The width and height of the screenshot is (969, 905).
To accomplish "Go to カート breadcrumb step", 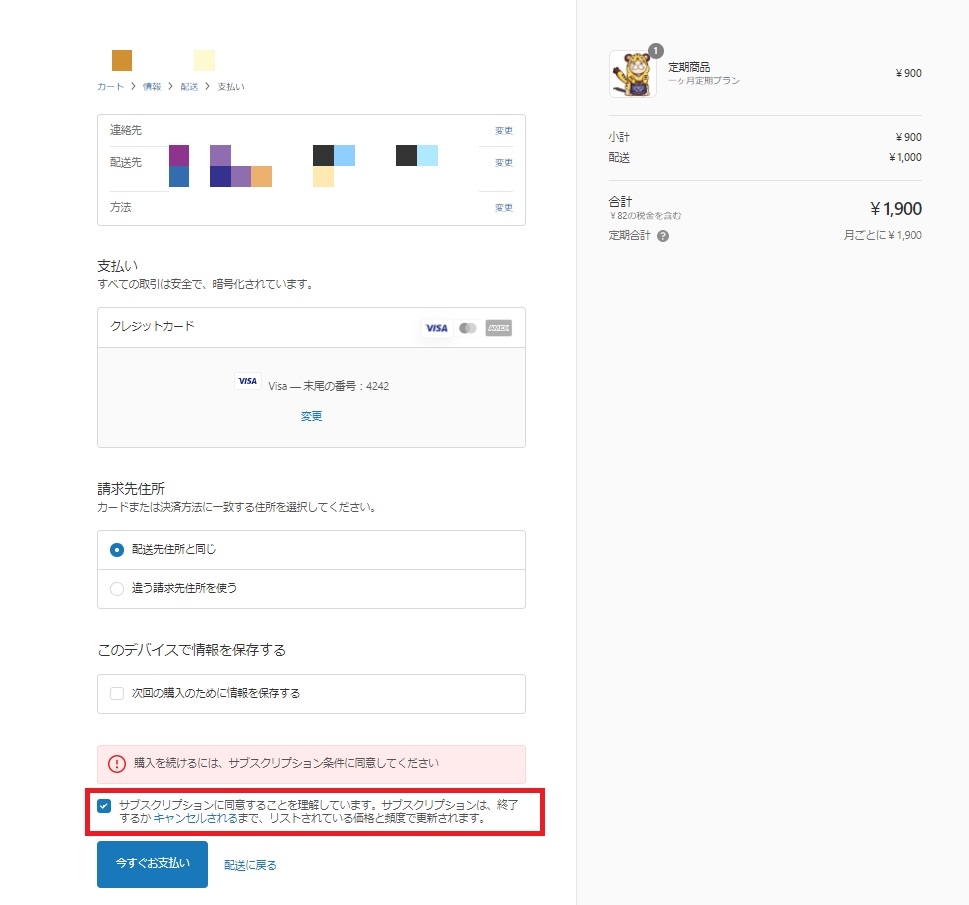I will pos(111,87).
